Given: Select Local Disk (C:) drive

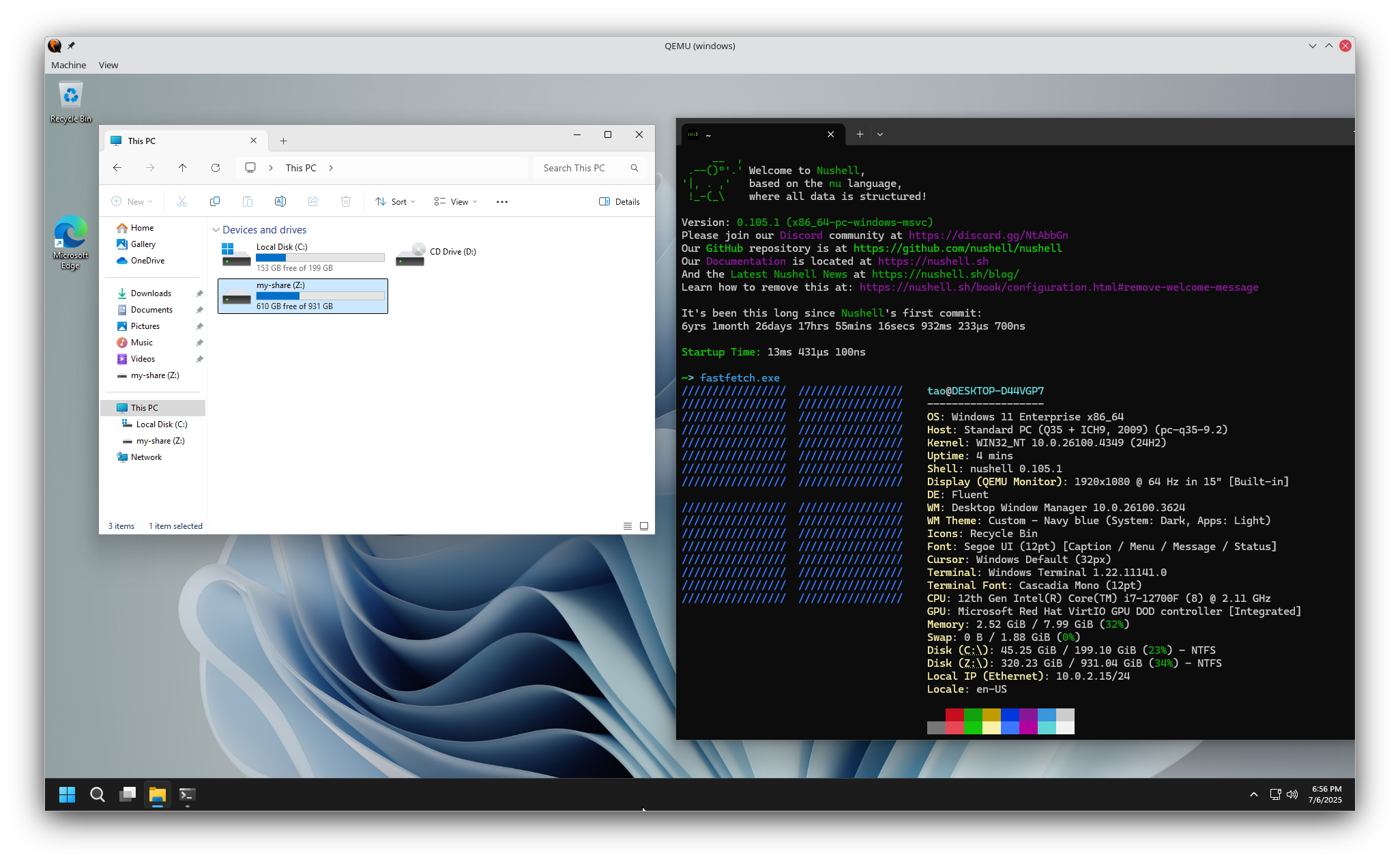Looking at the screenshot, I should [x=303, y=257].
